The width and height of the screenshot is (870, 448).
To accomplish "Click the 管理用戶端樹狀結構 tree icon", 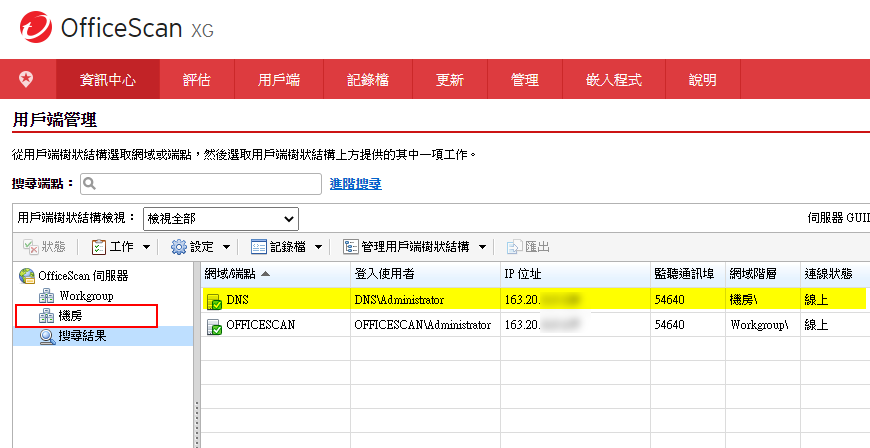I will point(351,247).
